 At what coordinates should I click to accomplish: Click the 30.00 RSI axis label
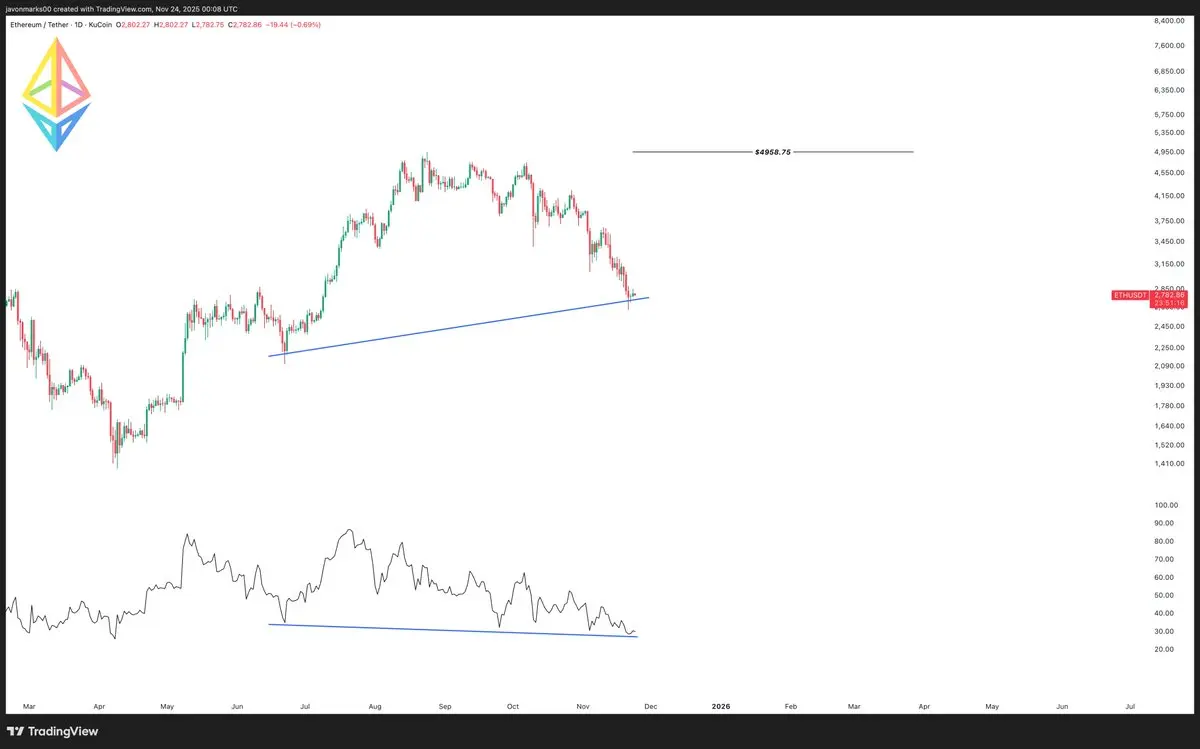click(1164, 631)
